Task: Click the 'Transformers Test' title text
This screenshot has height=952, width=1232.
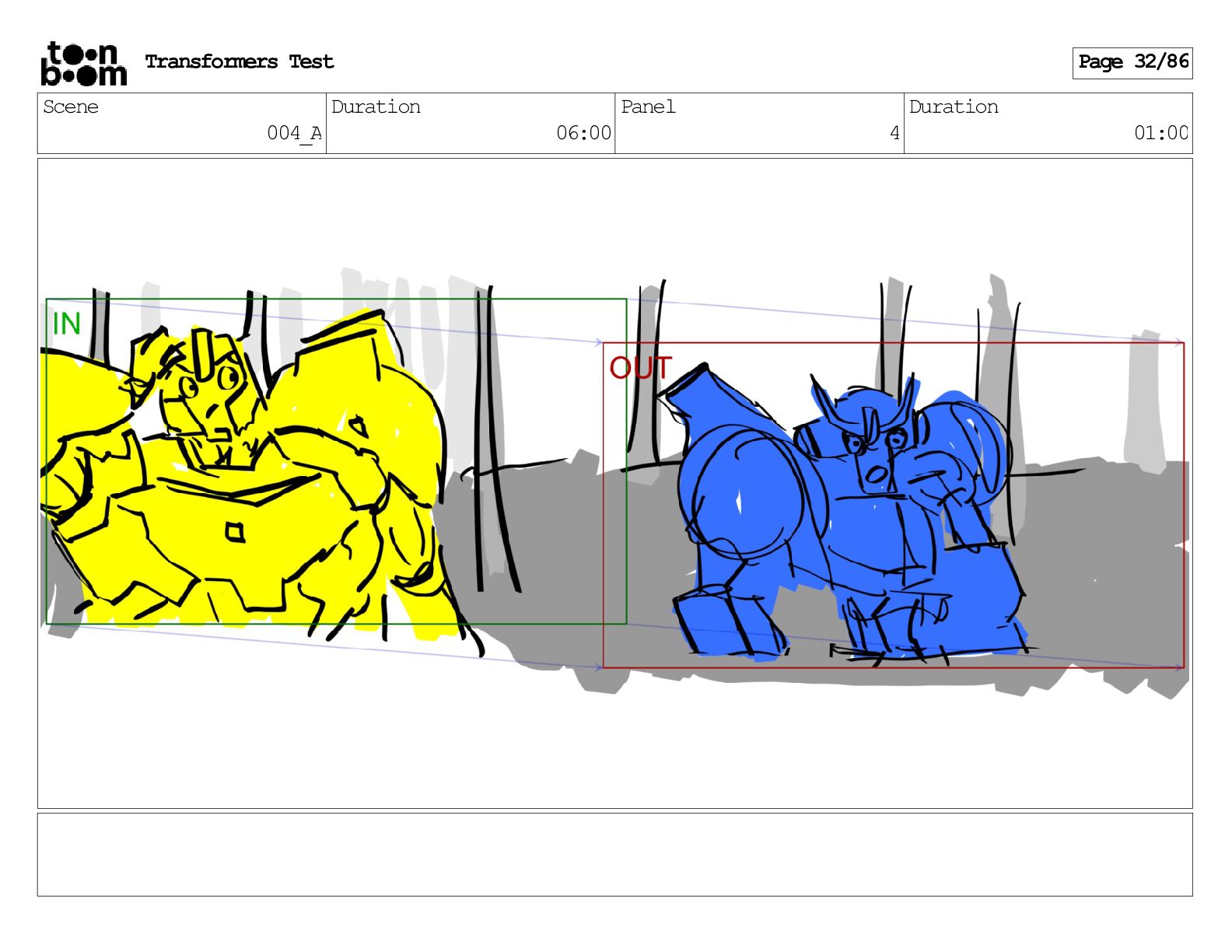Action: pos(240,62)
